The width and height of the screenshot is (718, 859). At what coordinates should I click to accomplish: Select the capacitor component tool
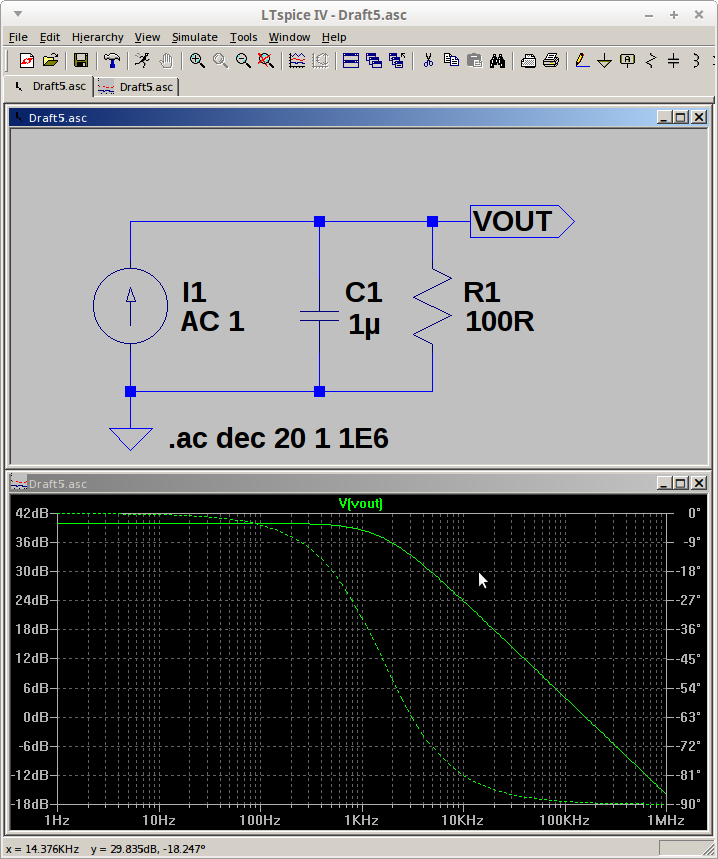[x=674, y=60]
